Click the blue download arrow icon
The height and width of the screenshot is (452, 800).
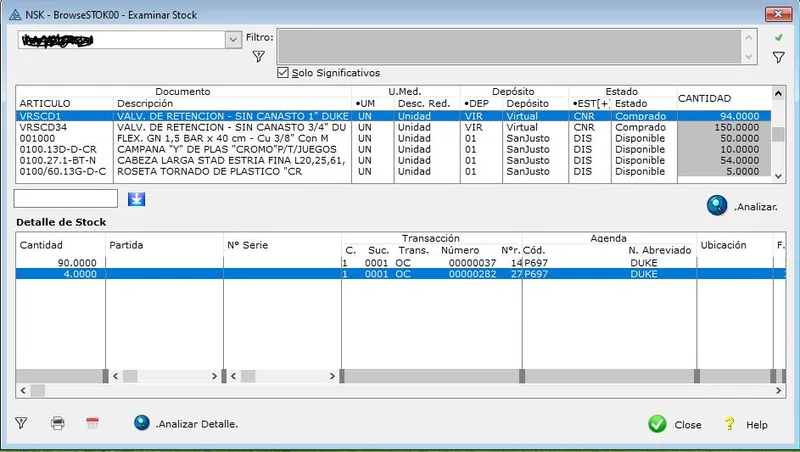coord(136,199)
